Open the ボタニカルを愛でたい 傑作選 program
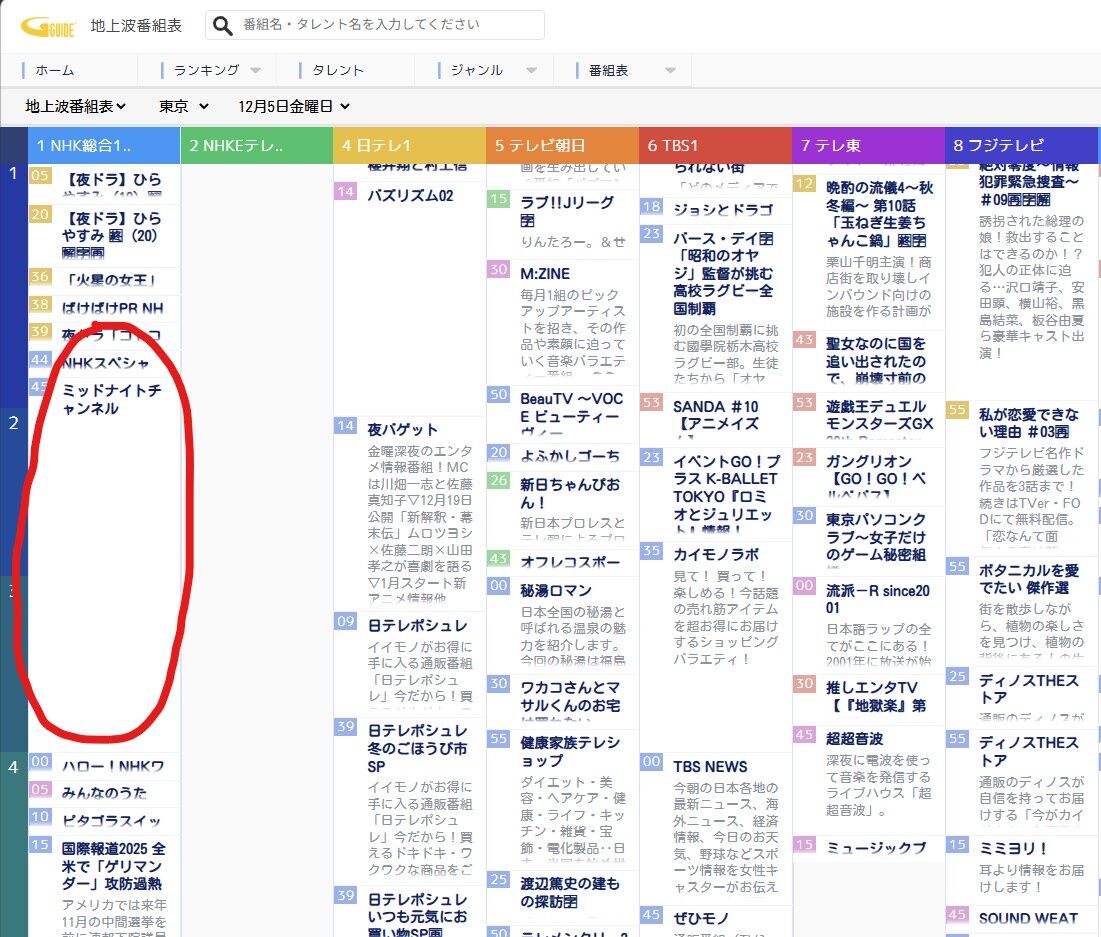1101x937 pixels. coord(1029,579)
